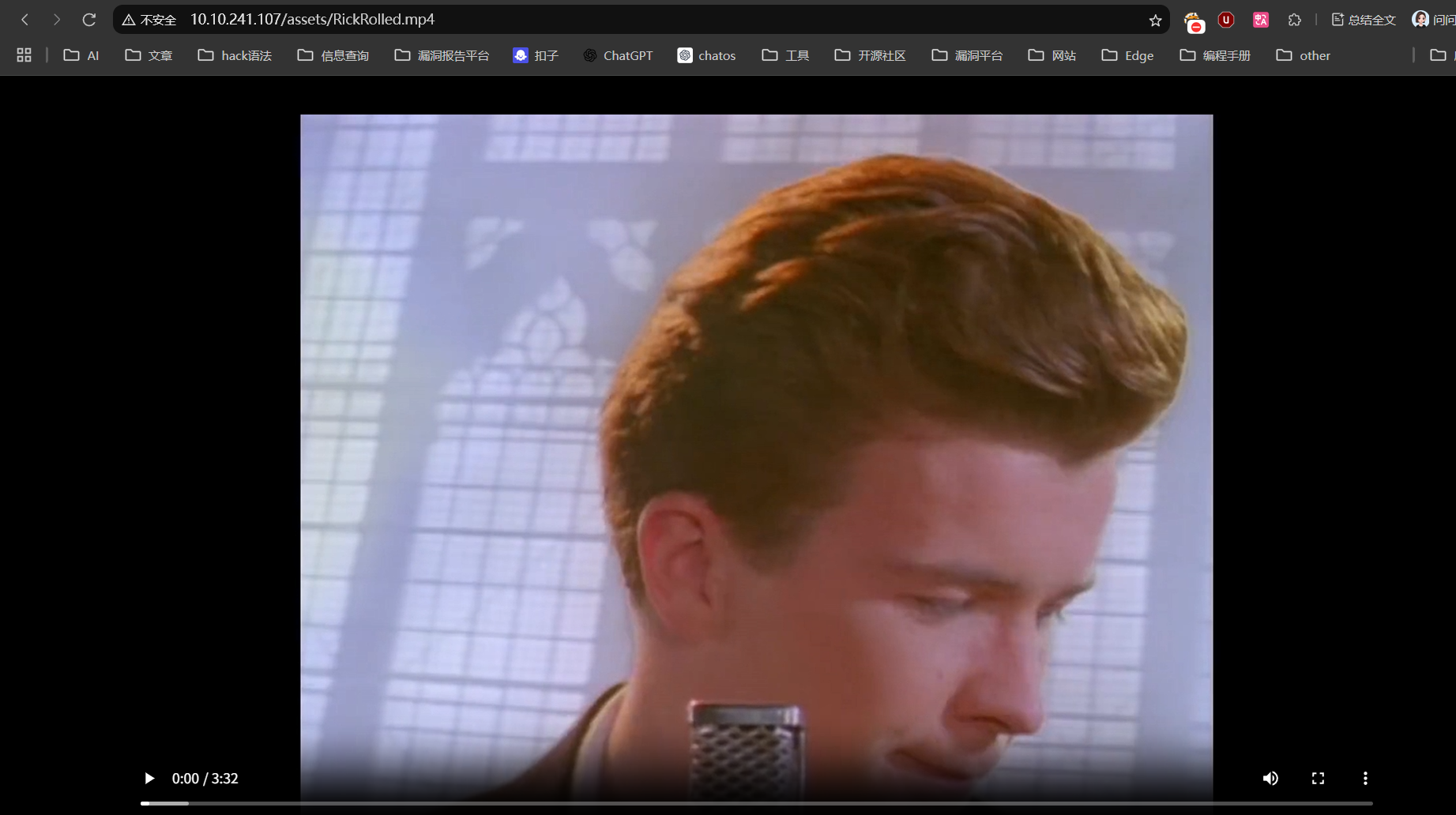
Task: Open the red circle extension icon
Action: pos(1194,21)
